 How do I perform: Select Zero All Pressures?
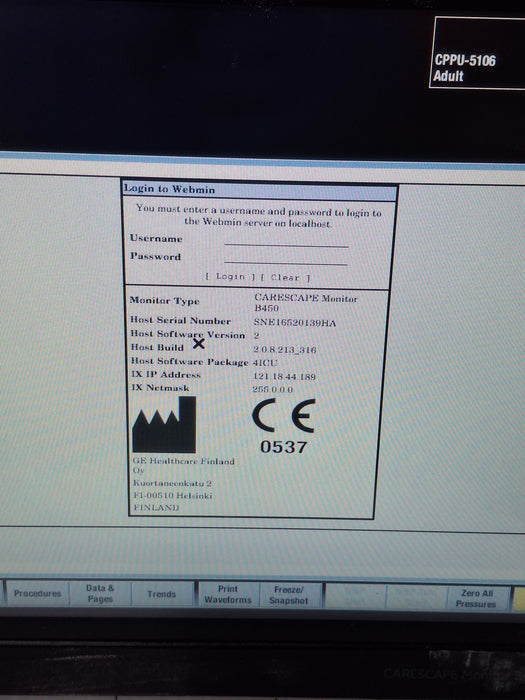point(476,598)
